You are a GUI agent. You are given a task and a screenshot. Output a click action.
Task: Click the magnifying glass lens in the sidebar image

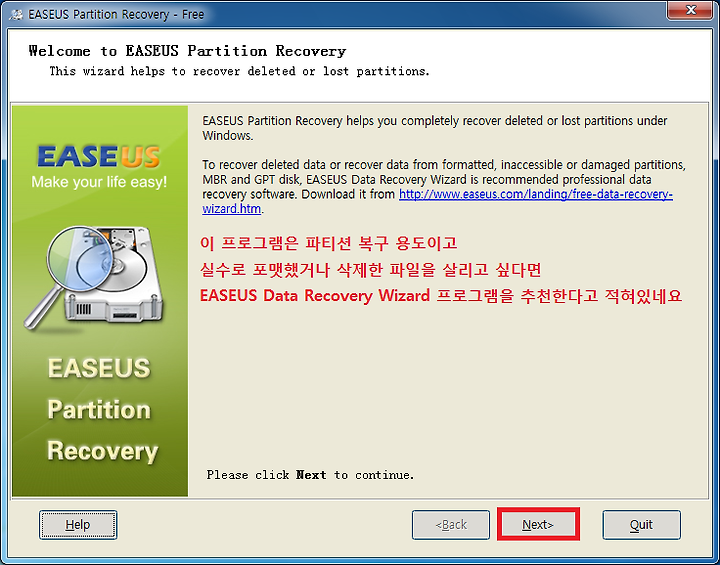pyautogui.click(x=80, y=255)
